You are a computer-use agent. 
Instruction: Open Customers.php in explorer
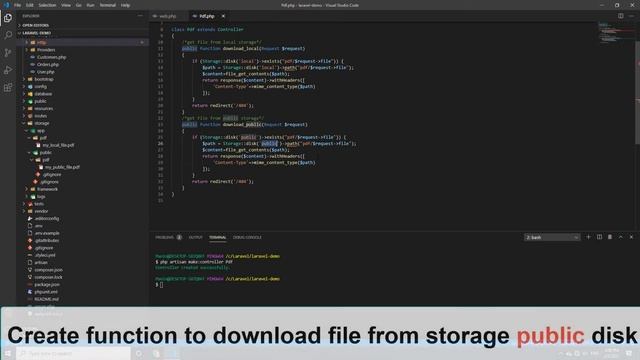coord(51,57)
